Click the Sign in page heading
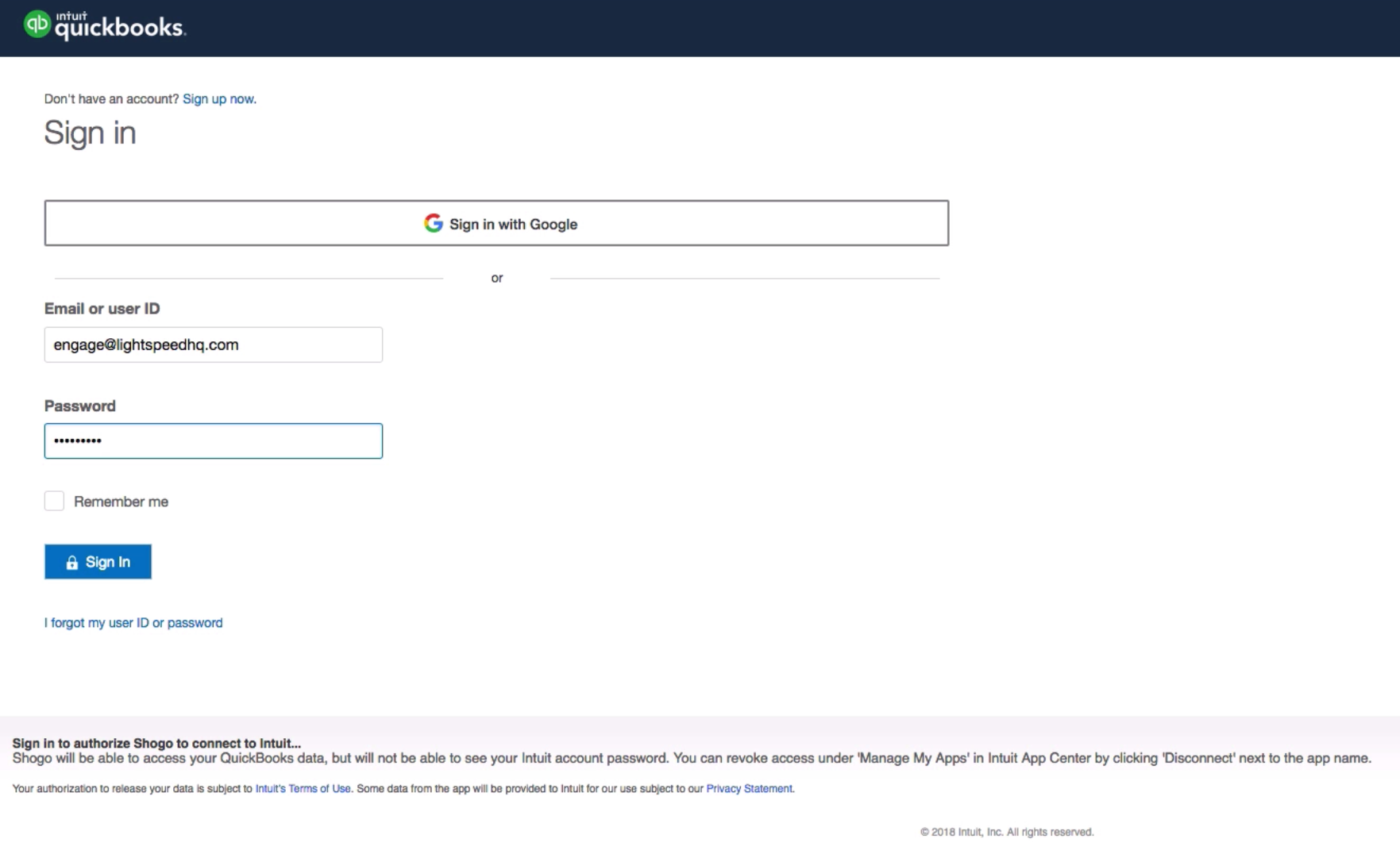Viewport: 1400px width, 854px height. pos(90,133)
